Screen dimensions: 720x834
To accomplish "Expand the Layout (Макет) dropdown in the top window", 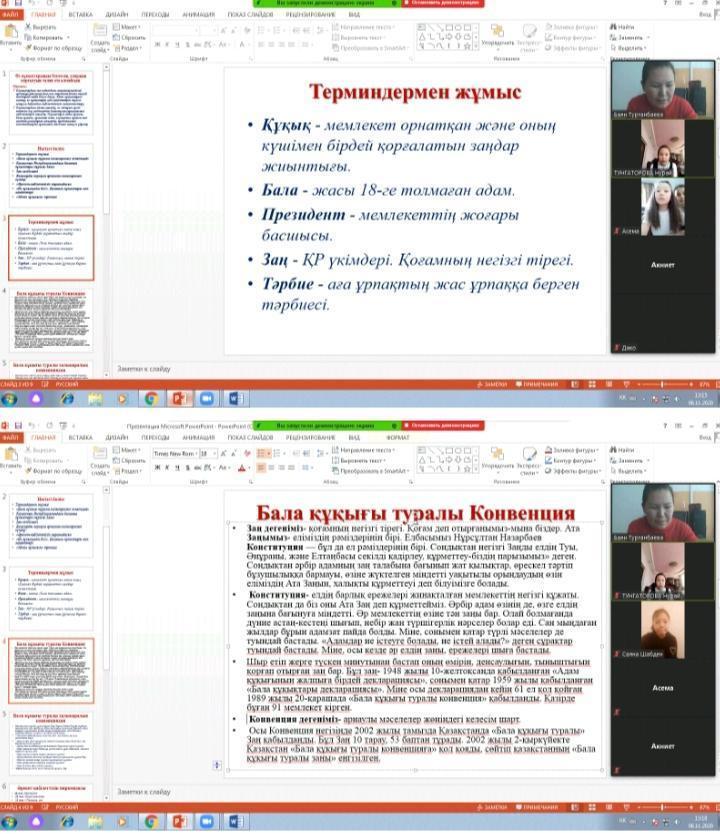I will tap(130, 27).
